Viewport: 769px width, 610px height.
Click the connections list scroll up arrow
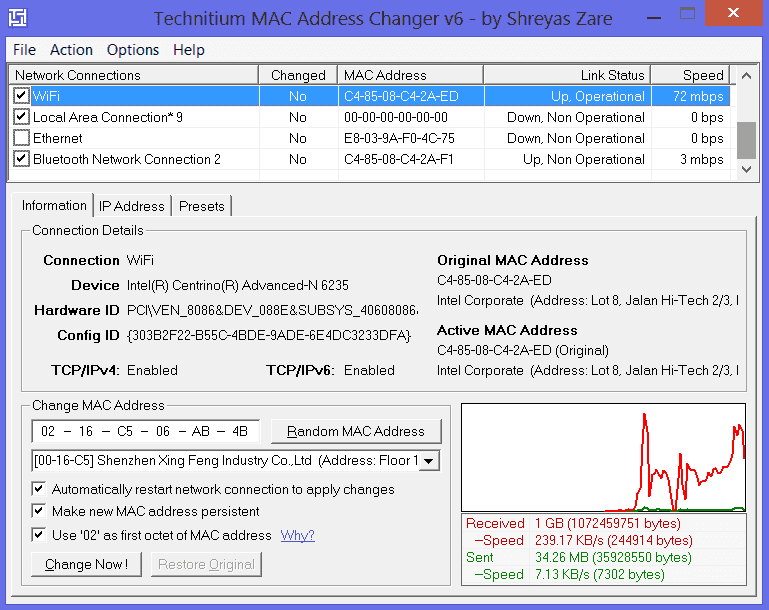click(x=746, y=76)
